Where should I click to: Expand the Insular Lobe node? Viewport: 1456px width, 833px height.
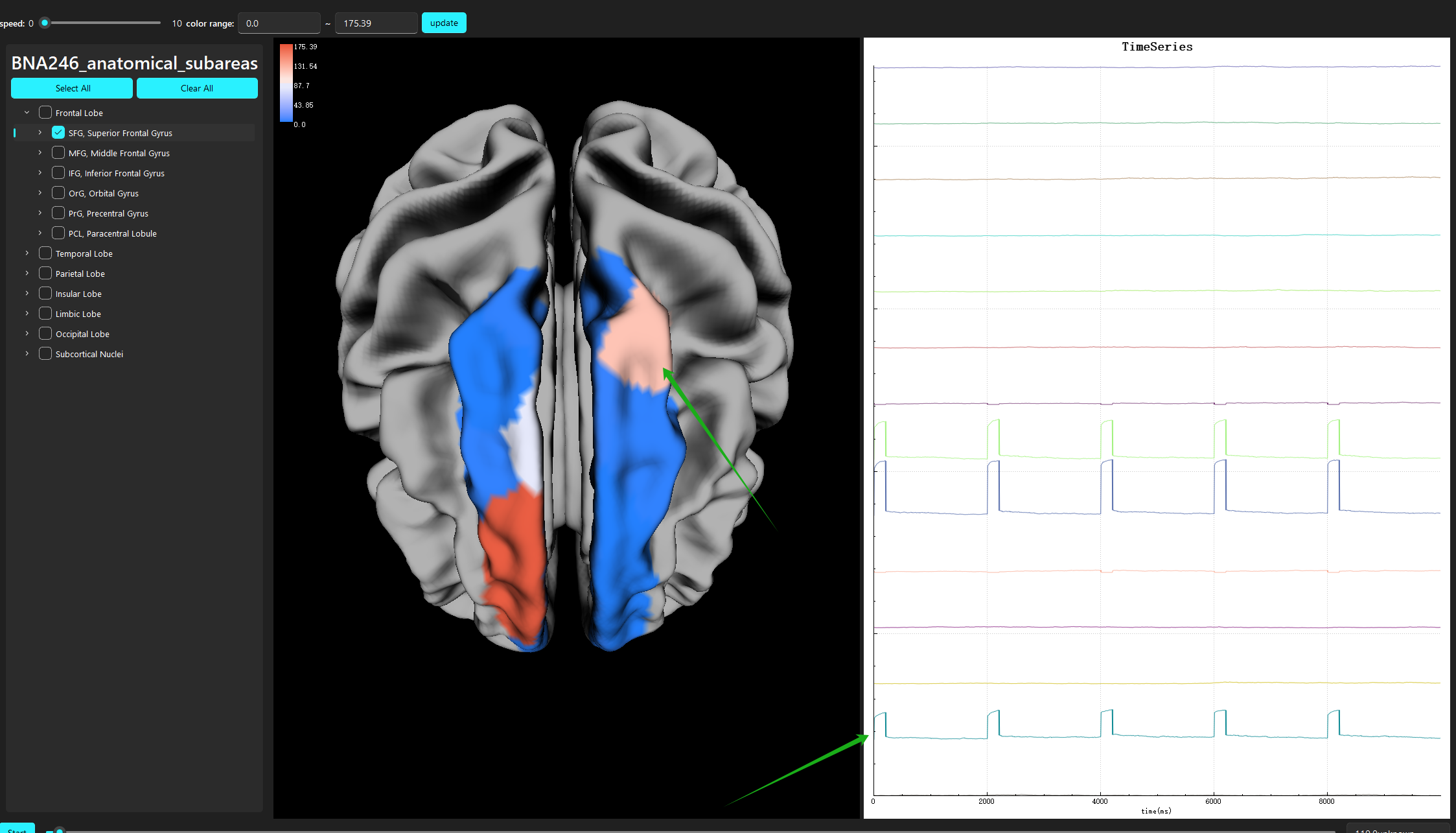point(27,293)
